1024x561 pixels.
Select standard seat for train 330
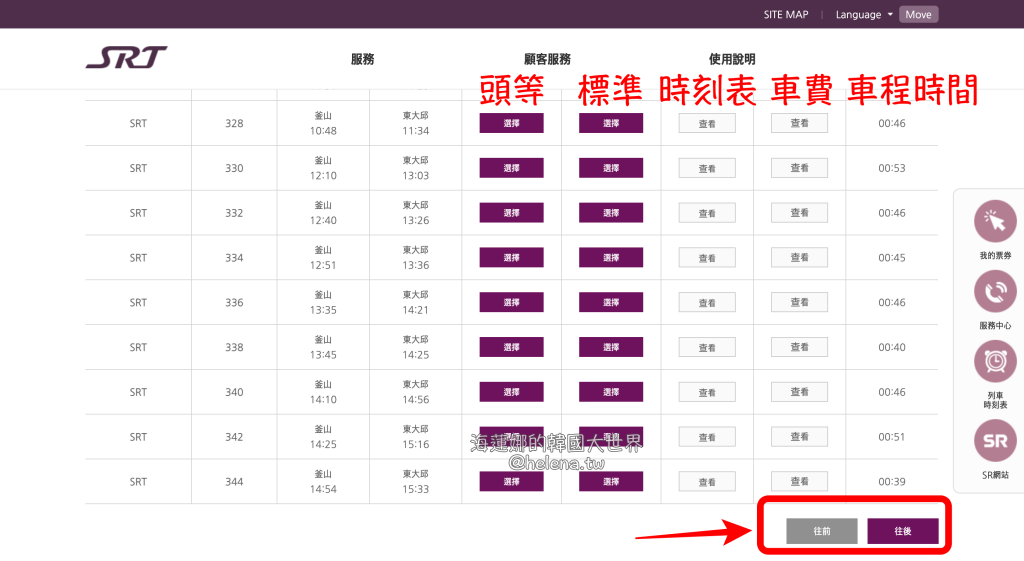pyautogui.click(x=610, y=168)
